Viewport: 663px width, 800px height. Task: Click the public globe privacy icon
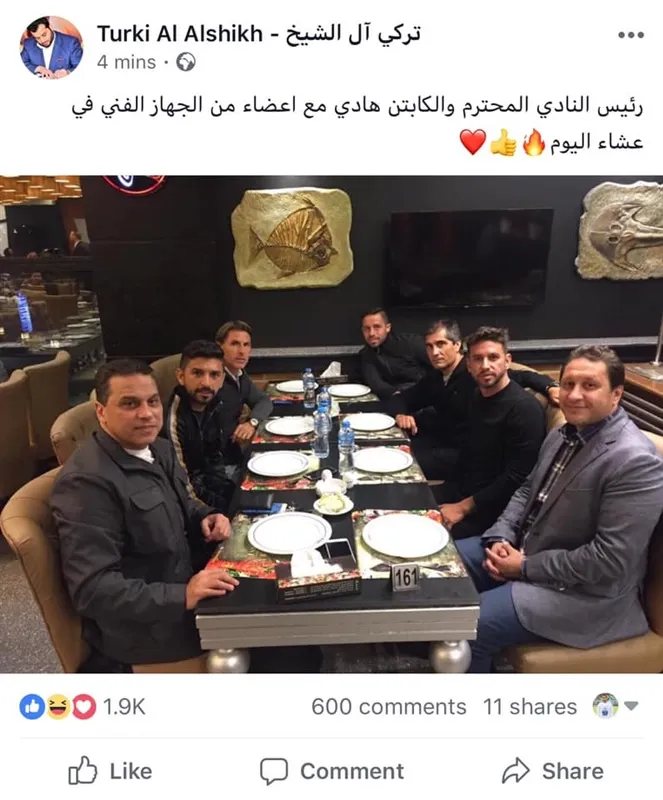(x=186, y=63)
